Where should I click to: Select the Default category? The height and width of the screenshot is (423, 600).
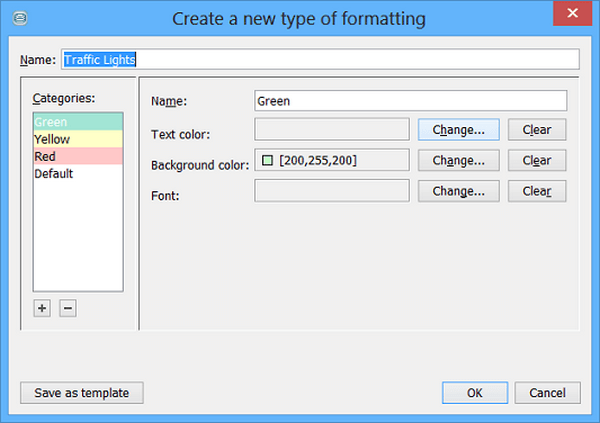(x=77, y=174)
